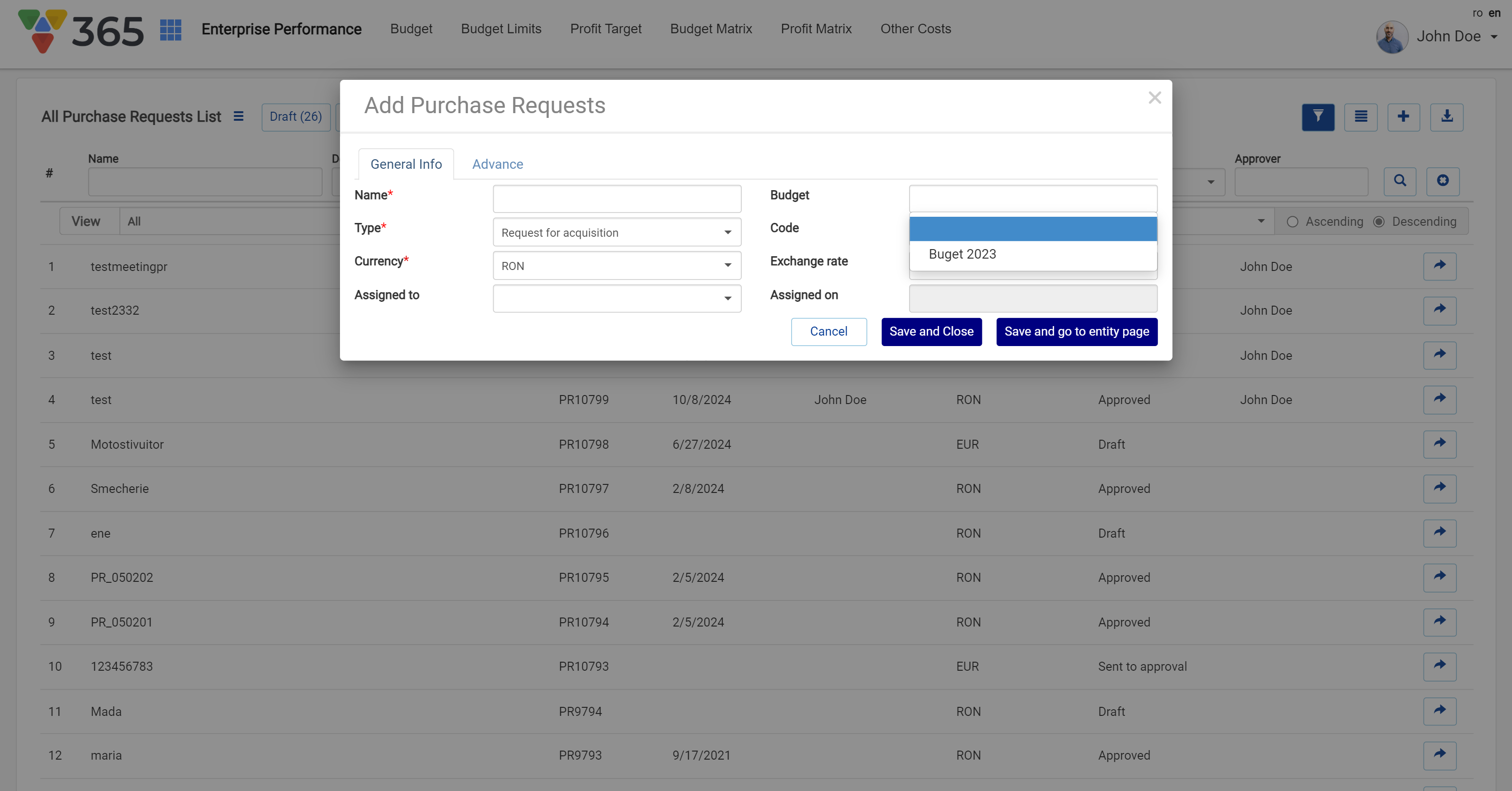Click the list view lines icon
This screenshot has width=1512, height=791.
point(1361,117)
